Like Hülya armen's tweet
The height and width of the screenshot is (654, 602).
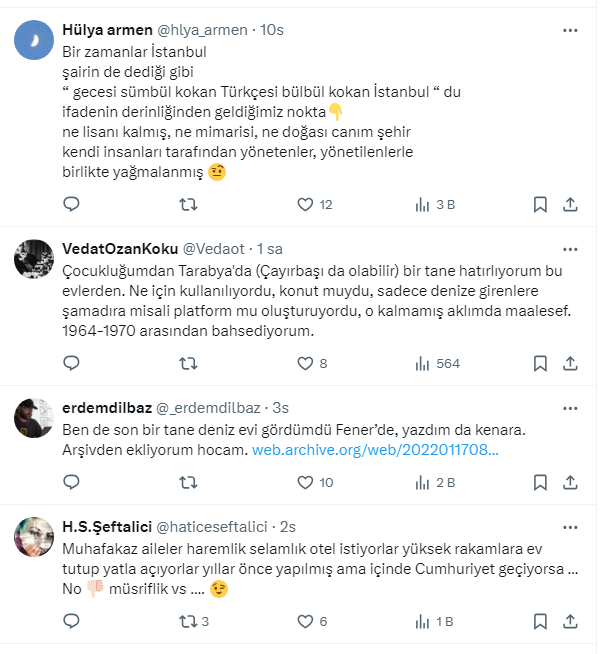[x=306, y=205]
